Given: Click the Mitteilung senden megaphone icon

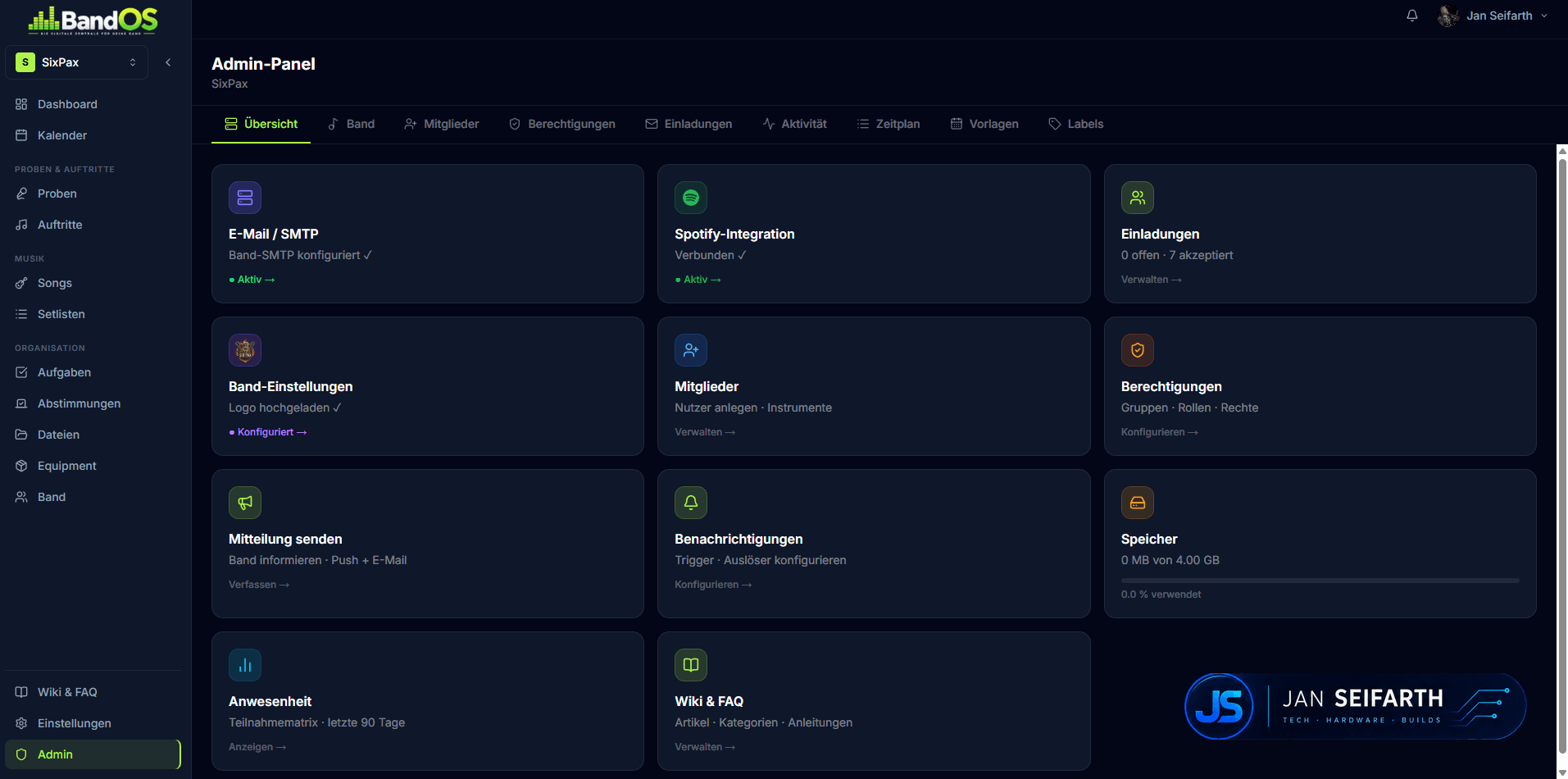Looking at the screenshot, I should pyautogui.click(x=245, y=503).
